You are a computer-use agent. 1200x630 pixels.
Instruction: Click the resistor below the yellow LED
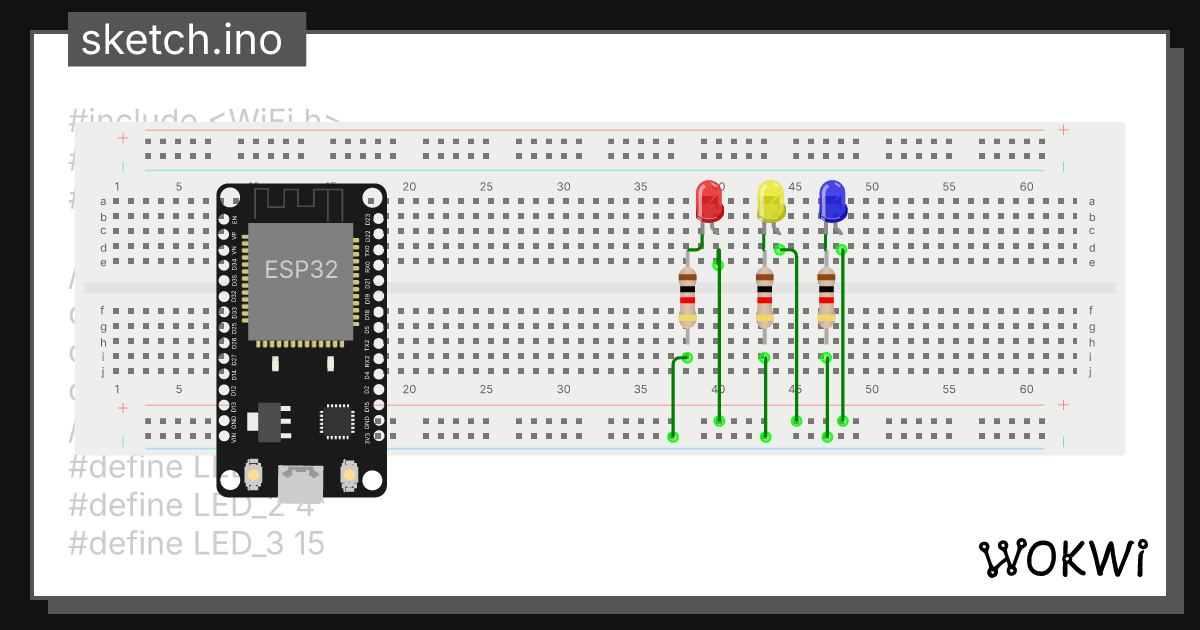[764, 298]
